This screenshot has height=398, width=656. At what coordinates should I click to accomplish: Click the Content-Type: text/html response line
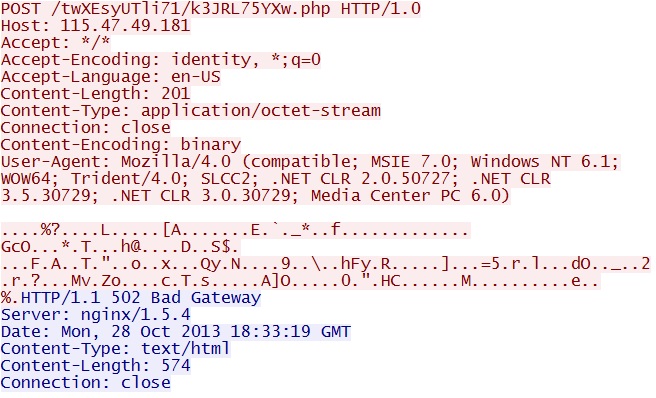click(115, 349)
